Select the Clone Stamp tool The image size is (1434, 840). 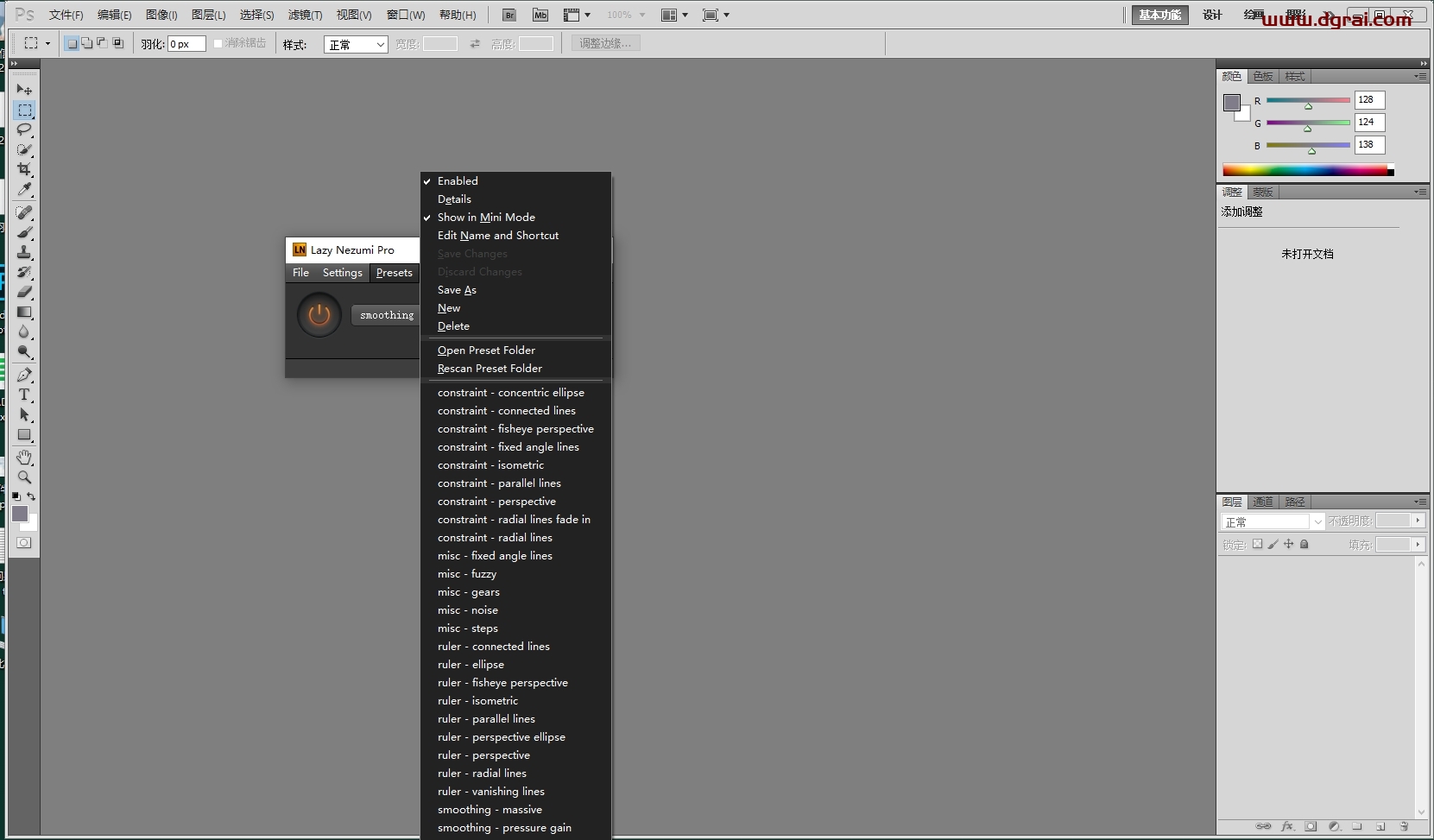24,252
